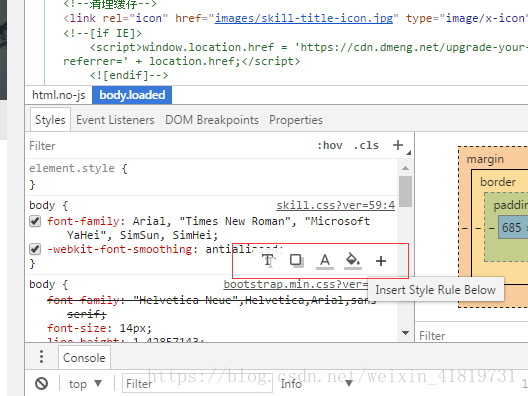Click the 685 content size in box model
This screenshot has width=528, height=396.
pos(513,228)
